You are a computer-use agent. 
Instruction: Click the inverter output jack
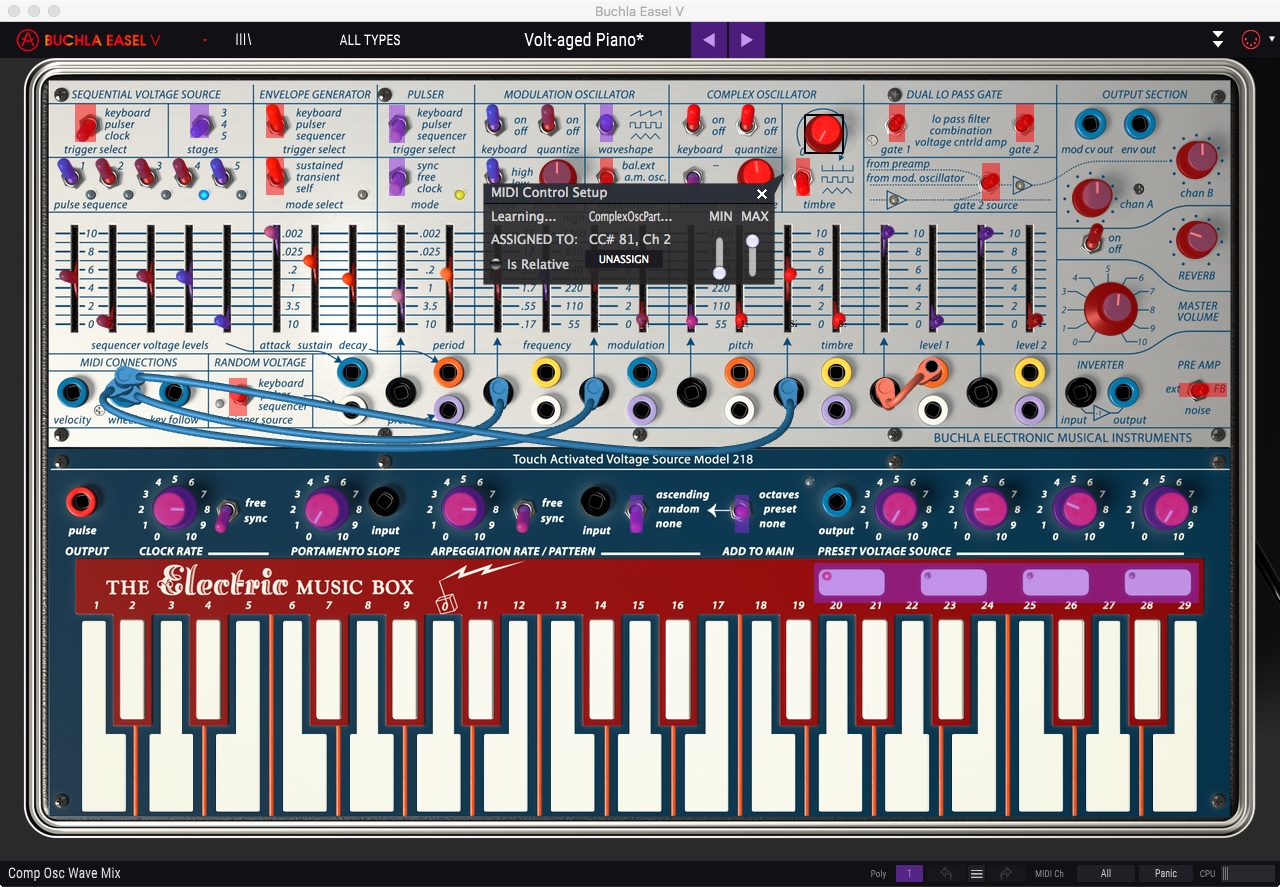click(1124, 391)
